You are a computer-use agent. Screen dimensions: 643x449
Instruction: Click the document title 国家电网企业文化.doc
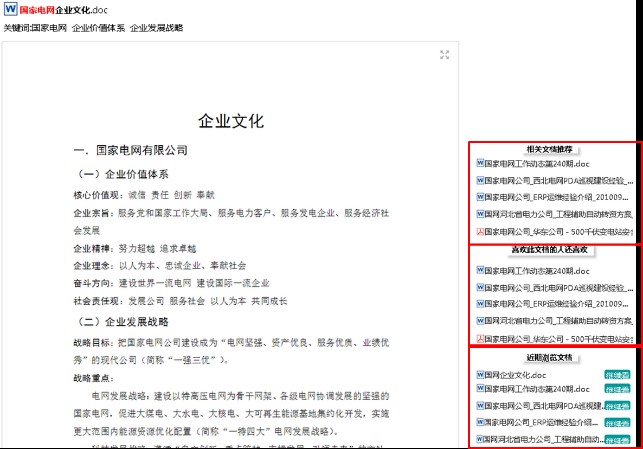click(x=64, y=10)
